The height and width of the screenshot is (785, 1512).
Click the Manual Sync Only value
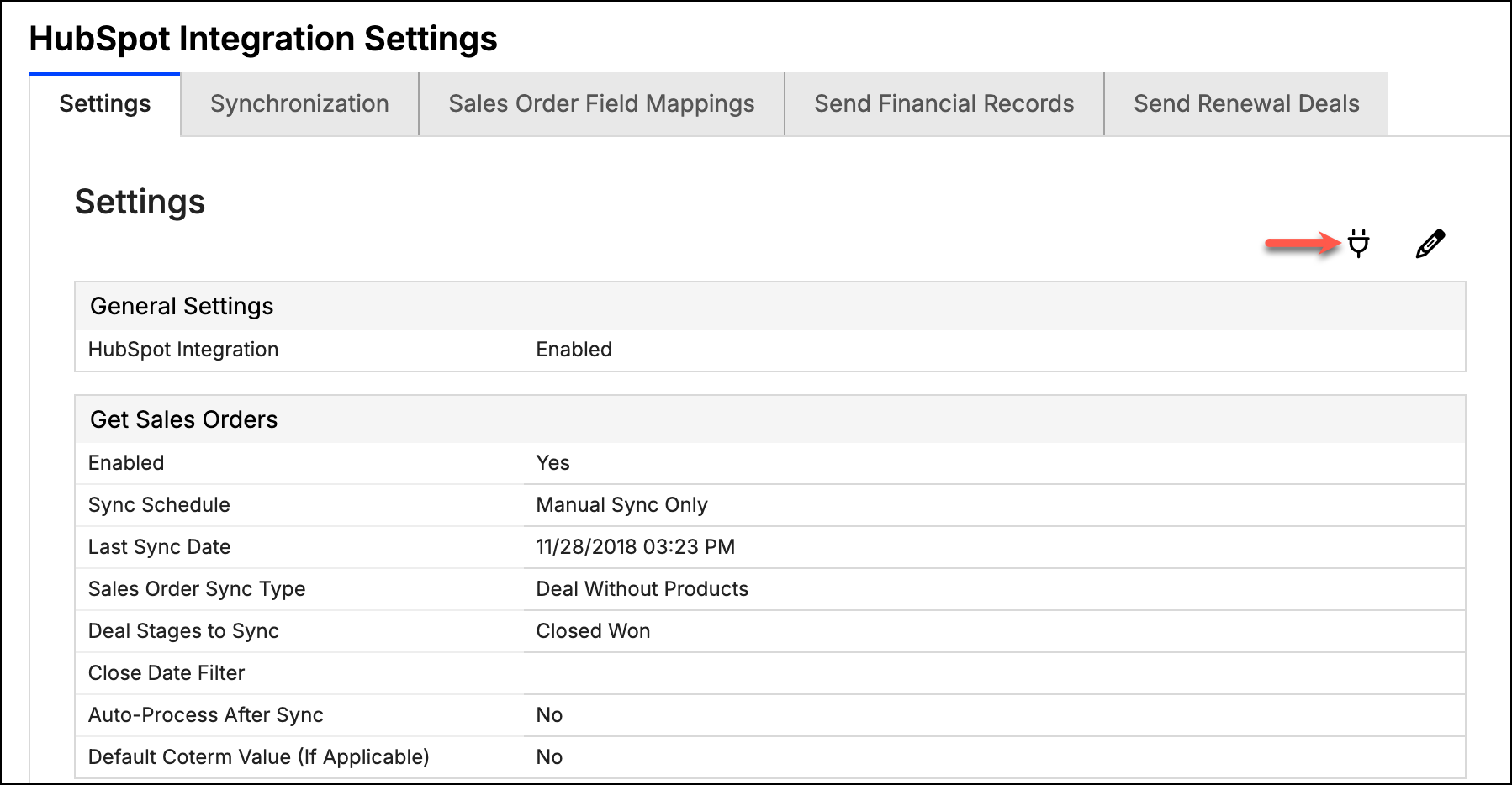(621, 505)
